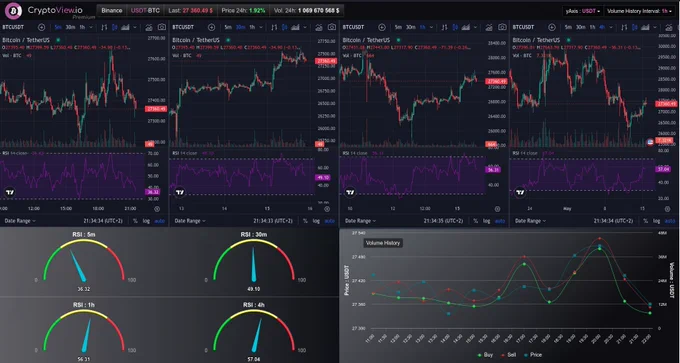
Task: Toggle log scale in fourth chart
Action: (x=657, y=221)
